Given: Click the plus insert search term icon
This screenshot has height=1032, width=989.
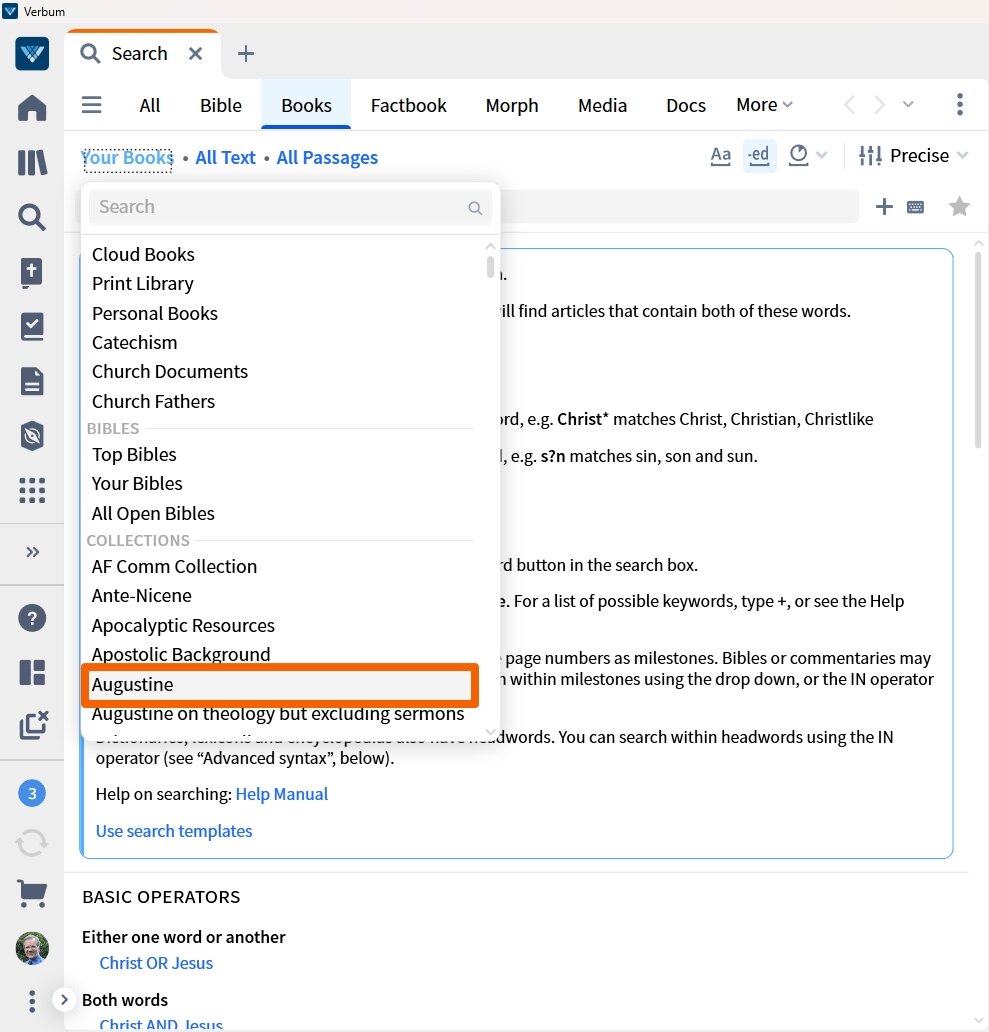Looking at the screenshot, I should pyautogui.click(x=884, y=207).
